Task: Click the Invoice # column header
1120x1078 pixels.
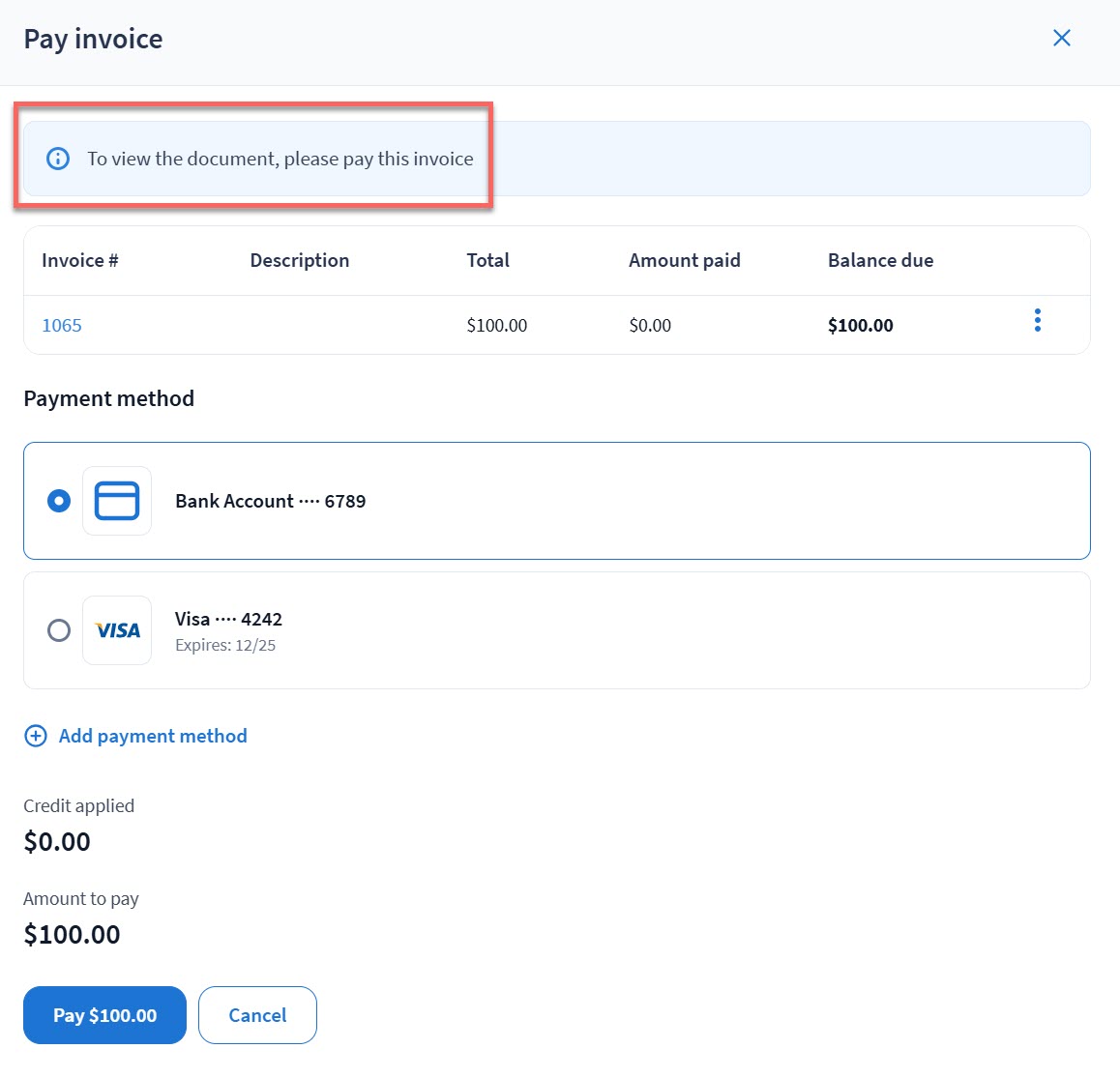Action: pyautogui.click(x=79, y=260)
